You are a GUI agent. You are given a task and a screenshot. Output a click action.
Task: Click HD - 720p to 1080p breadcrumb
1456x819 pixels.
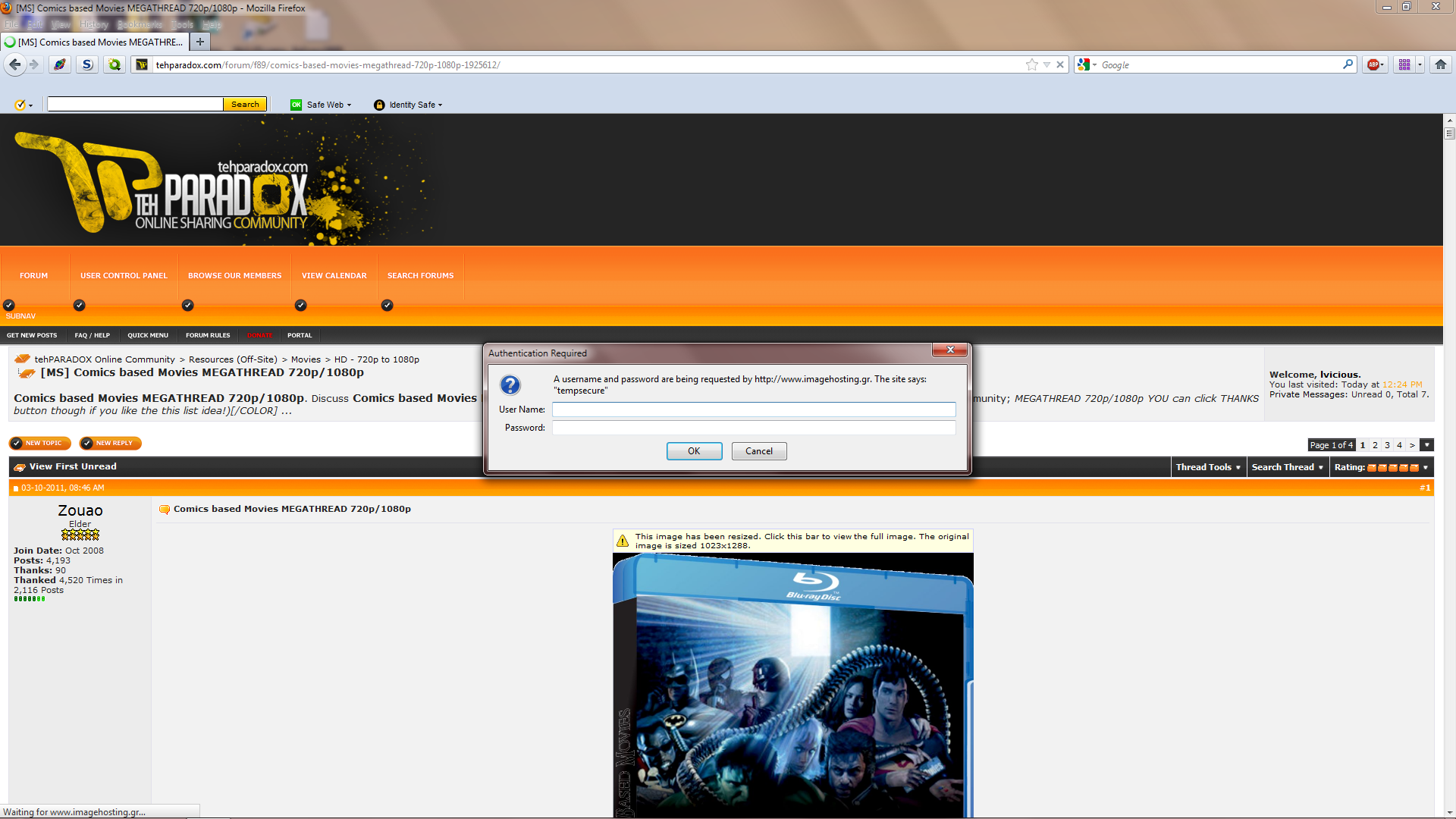pyautogui.click(x=377, y=359)
